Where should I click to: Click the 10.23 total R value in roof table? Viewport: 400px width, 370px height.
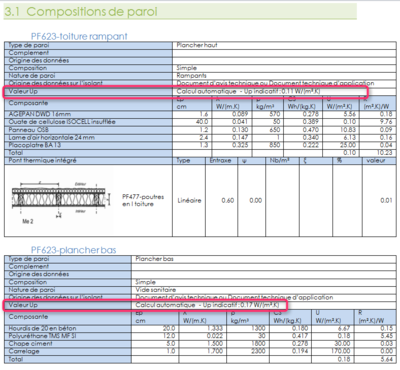coord(386,153)
